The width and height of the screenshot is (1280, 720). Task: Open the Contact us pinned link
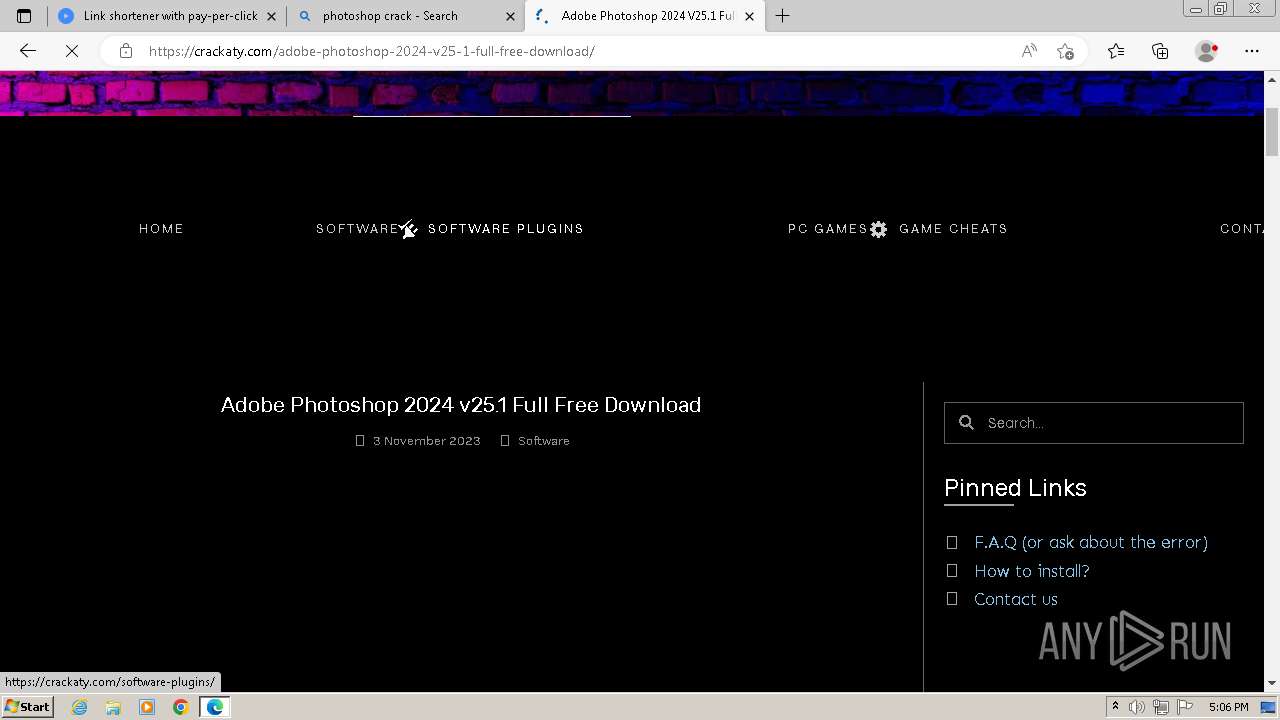click(x=1016, y=599)
